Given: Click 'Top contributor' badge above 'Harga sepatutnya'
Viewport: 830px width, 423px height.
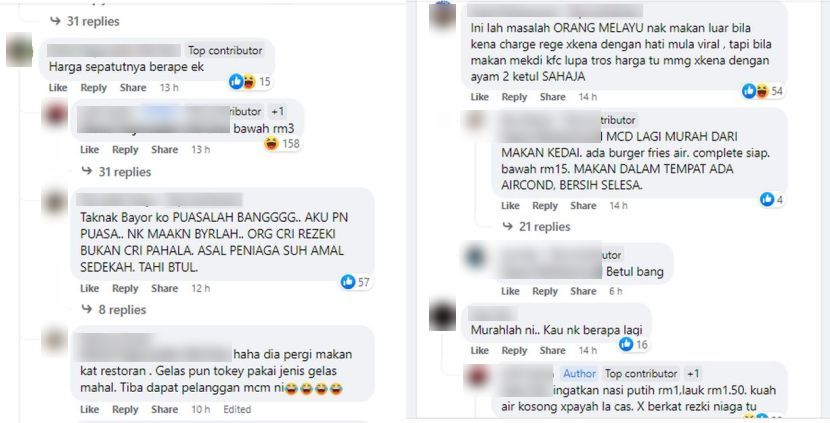Looking at the screenshot, I should pyautogui.click(x=225, y=50).
